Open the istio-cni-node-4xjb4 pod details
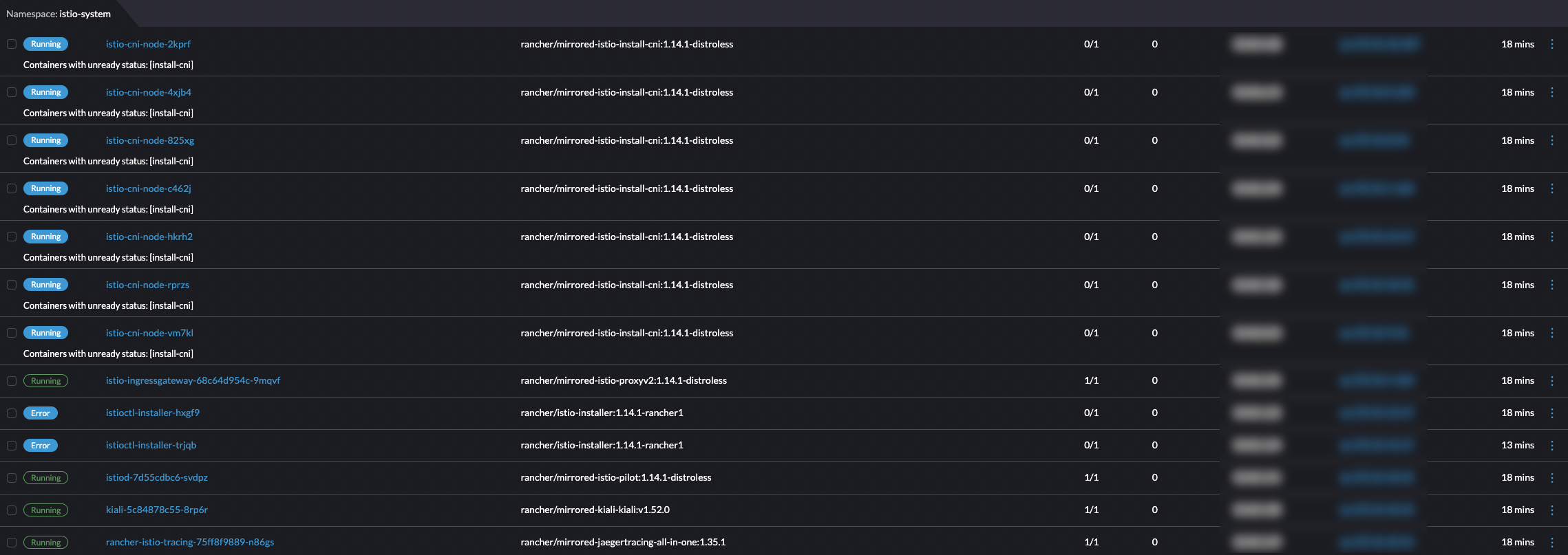The height and width of the screenshot is (555, 1568). [149, 91]
